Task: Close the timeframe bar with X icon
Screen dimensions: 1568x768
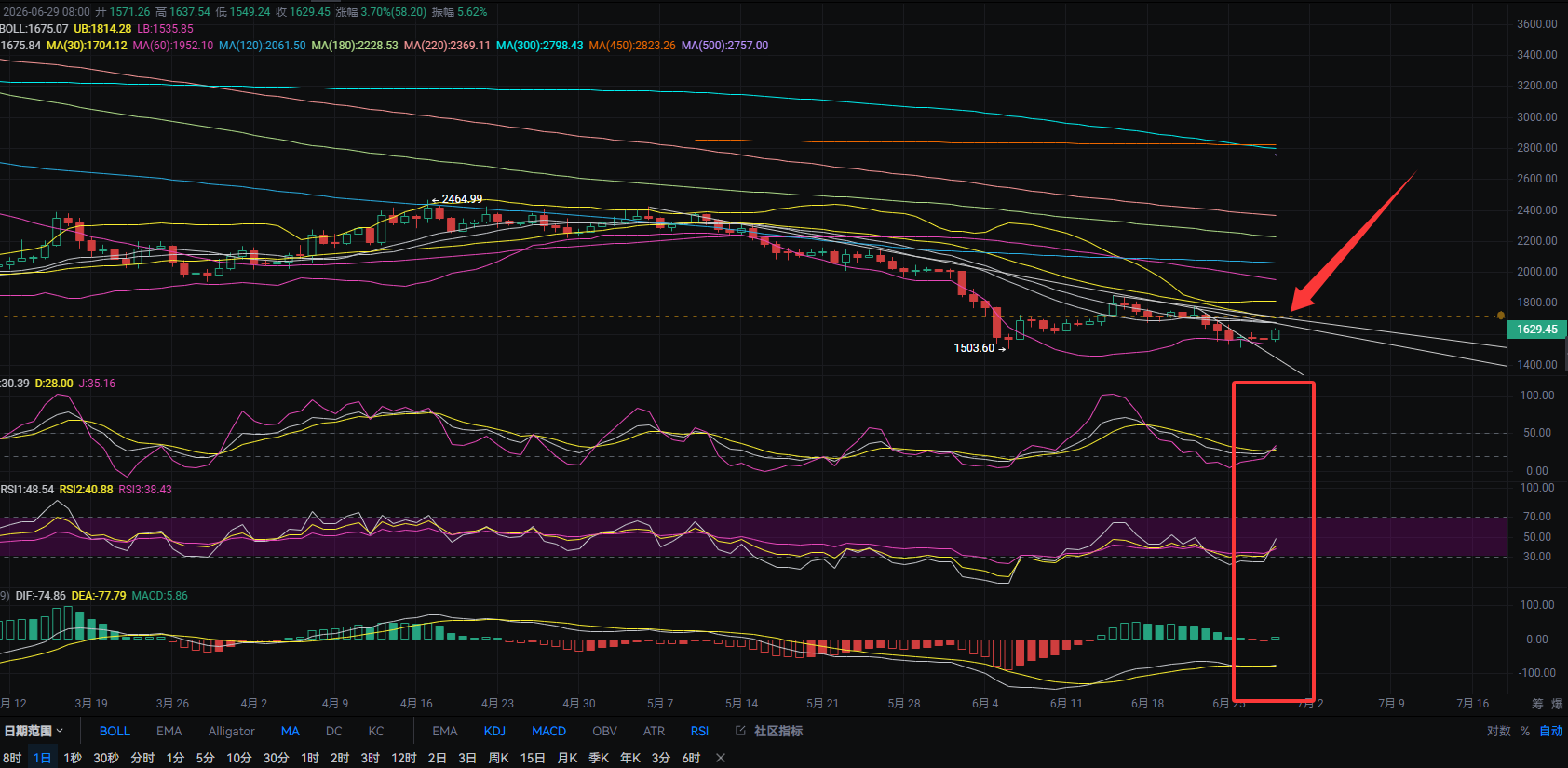Action: (x=721, y=758)
